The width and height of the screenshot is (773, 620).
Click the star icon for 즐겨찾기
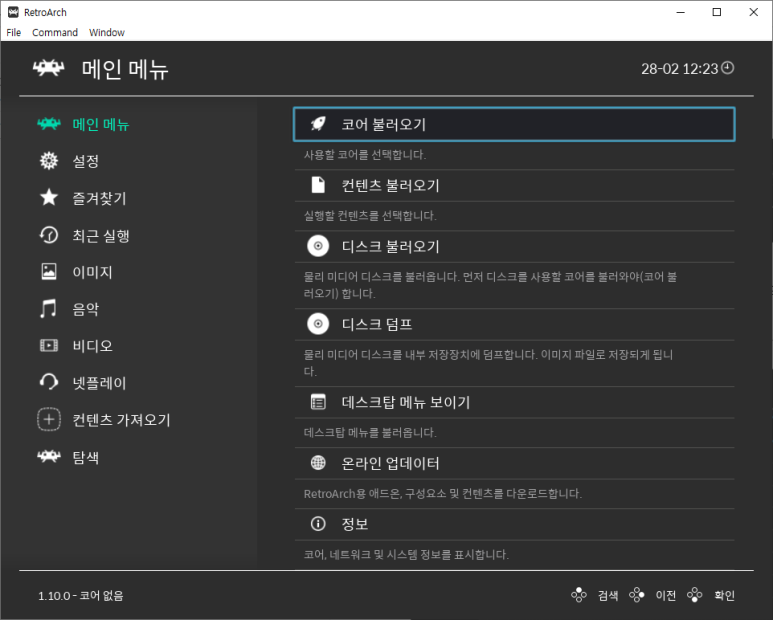click(x=49, y=198)
